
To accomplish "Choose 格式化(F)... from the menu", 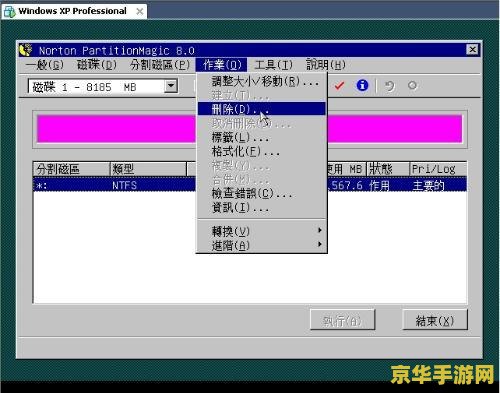I will (x=262, y=152).
